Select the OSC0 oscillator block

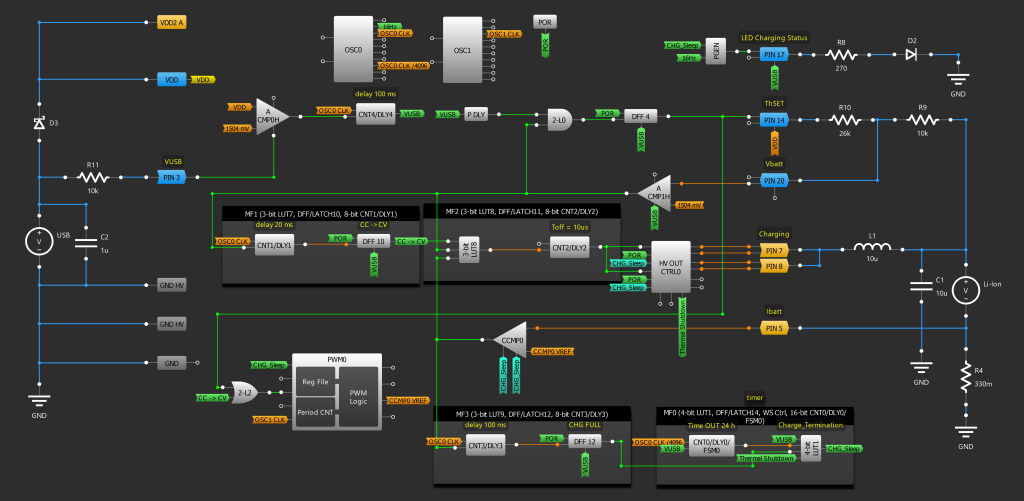point(352,50)
